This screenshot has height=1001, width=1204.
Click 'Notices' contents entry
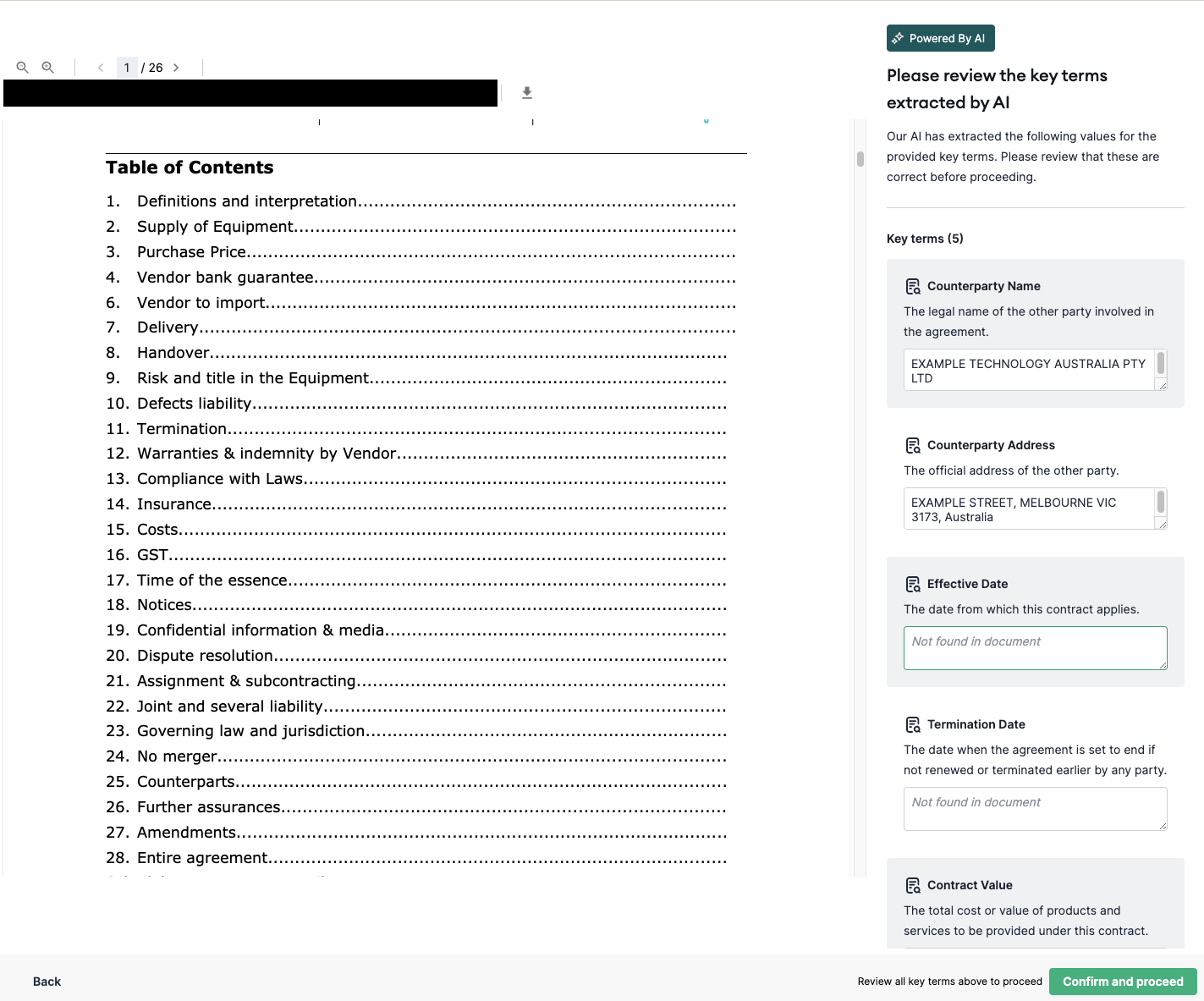pyautogui.click(x=416, y=605)
